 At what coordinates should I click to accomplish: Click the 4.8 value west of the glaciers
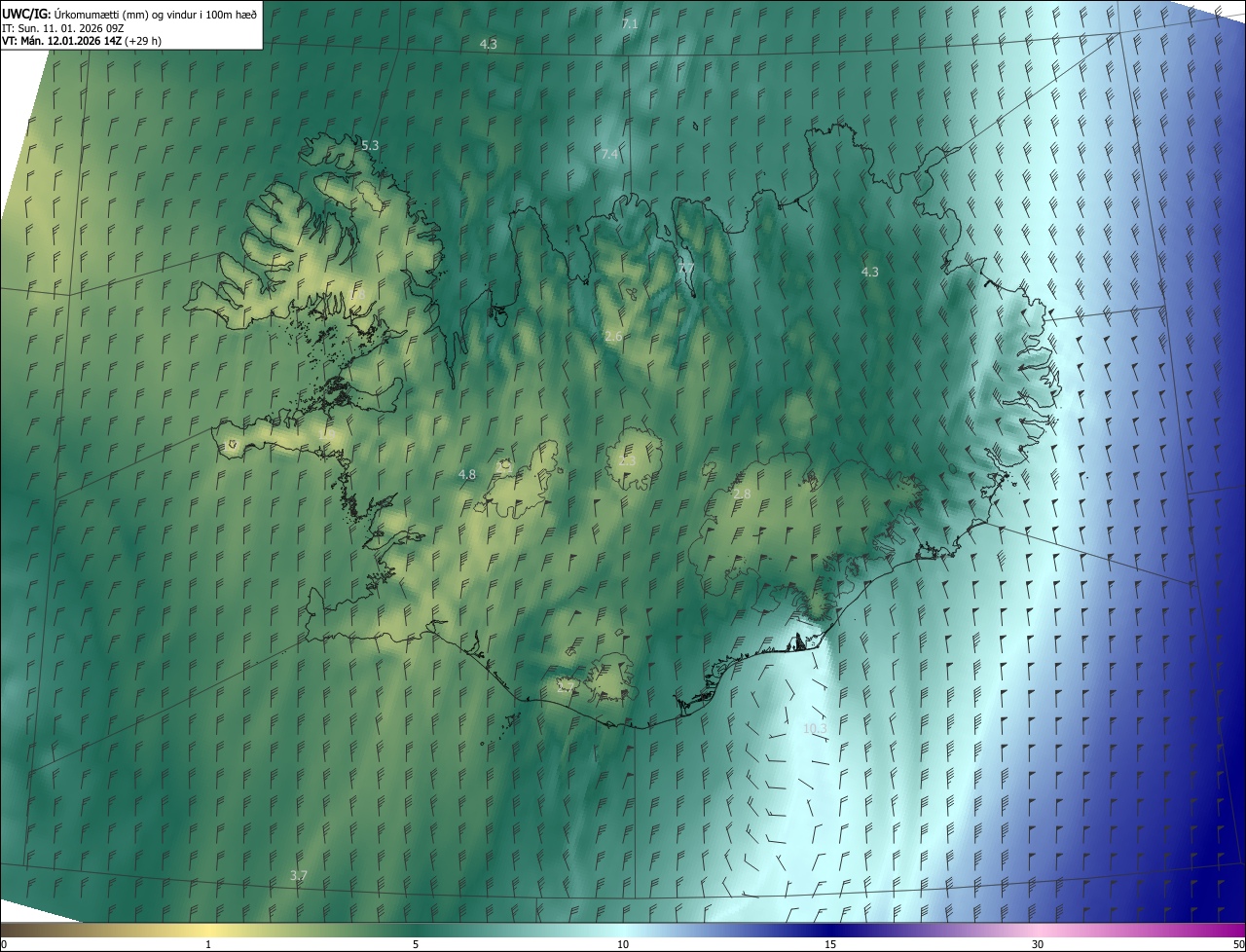467,475
